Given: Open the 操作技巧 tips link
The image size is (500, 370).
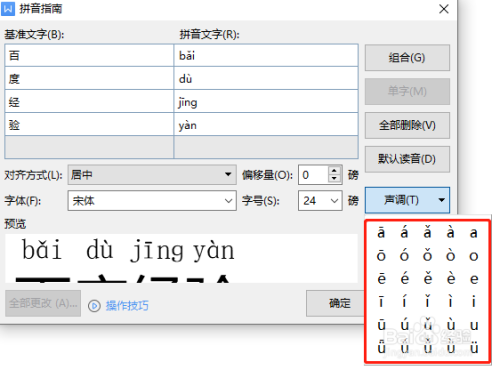Looking at the screenshot, I should click(x=127, y=306).
